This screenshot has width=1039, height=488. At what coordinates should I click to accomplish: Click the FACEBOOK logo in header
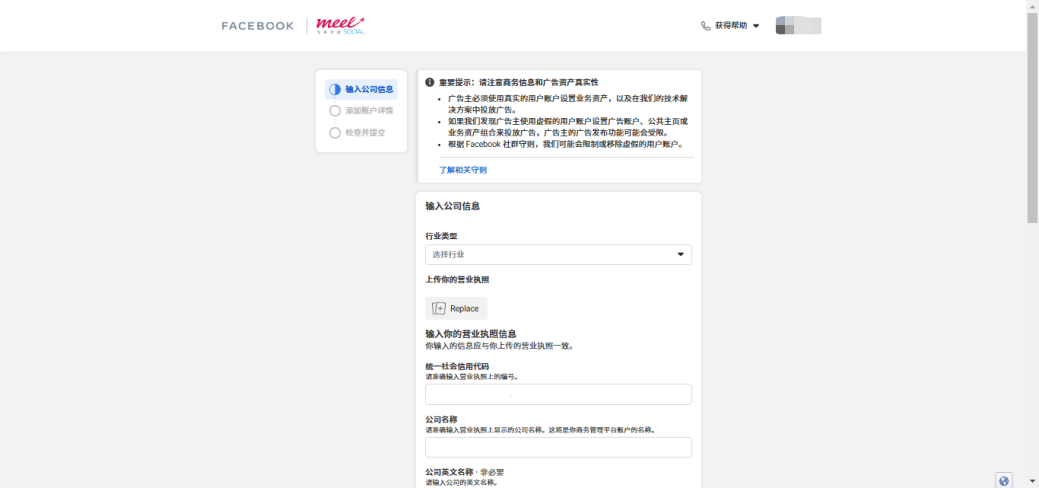click(x=258, y=26)
